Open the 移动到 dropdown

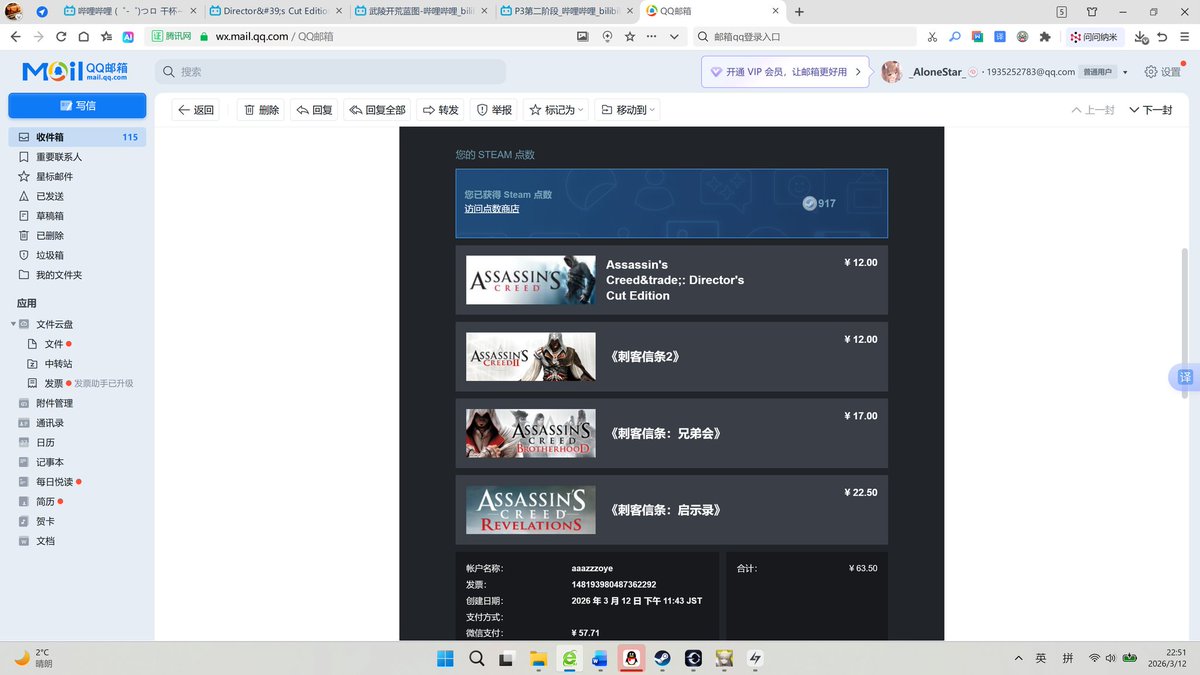tap(628, 110)
